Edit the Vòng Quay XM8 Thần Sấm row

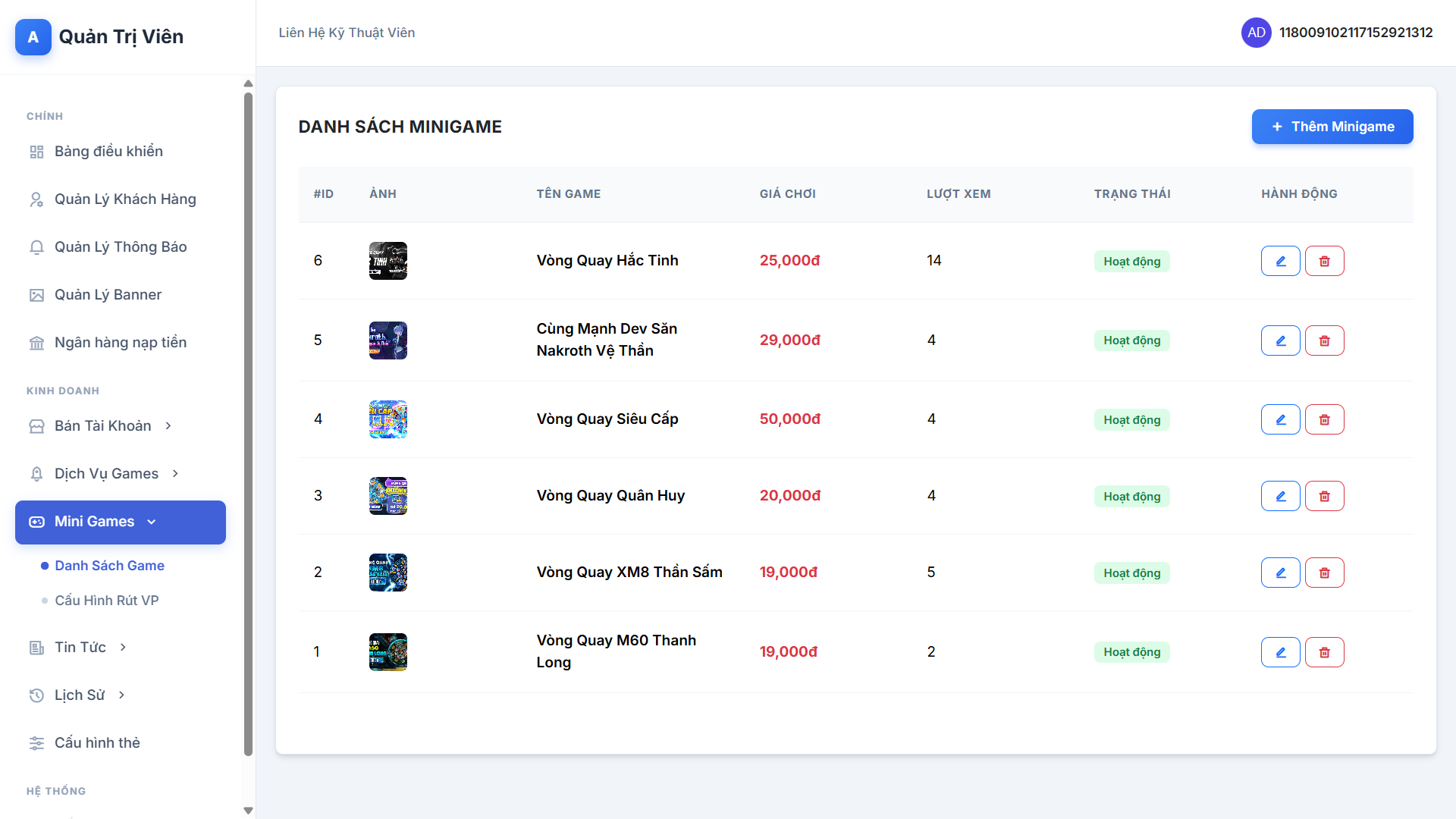pyautogui.click(x=1280, y=573)
